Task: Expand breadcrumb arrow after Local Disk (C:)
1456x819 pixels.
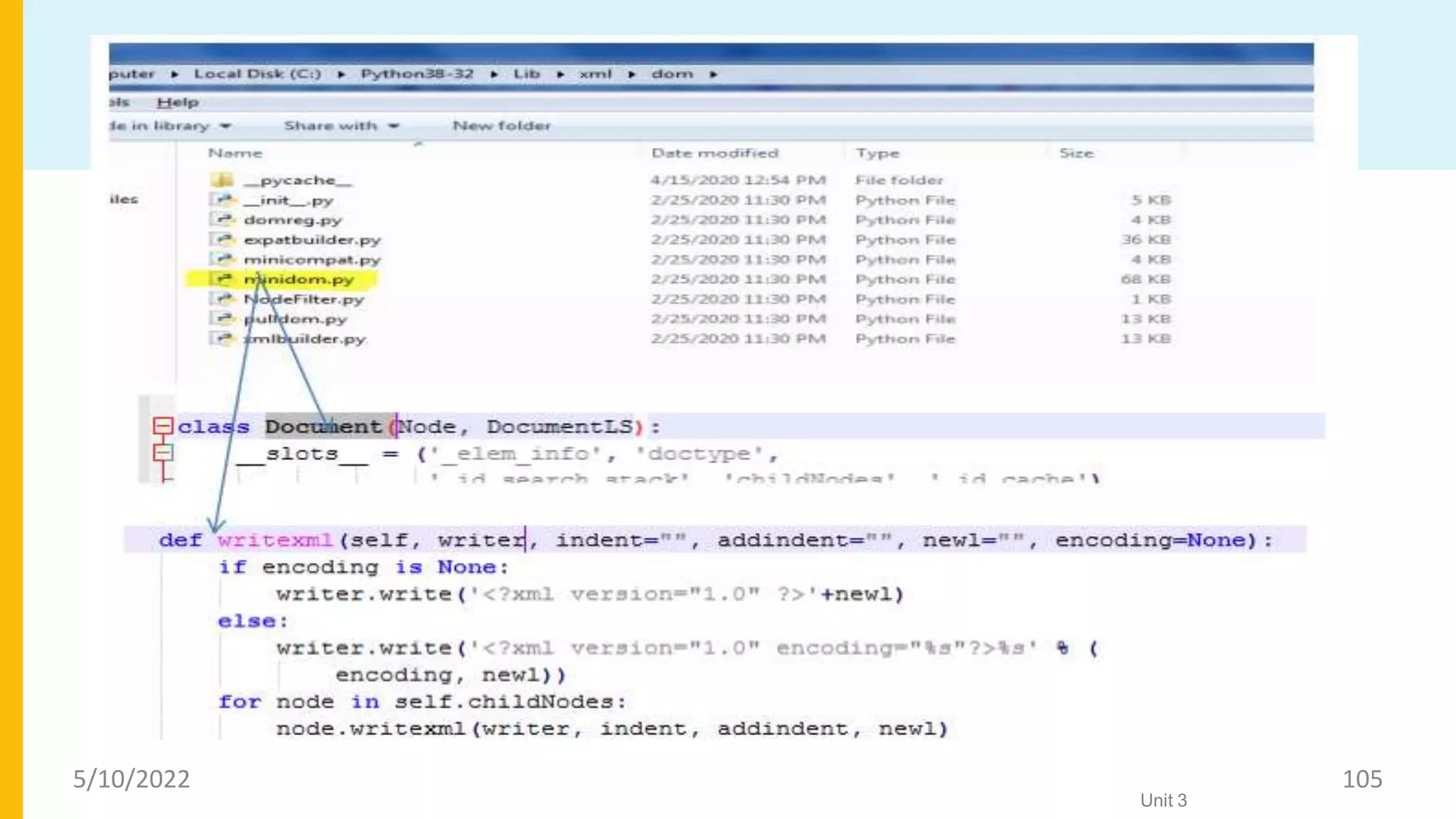Action: click(x=341, y=74)
